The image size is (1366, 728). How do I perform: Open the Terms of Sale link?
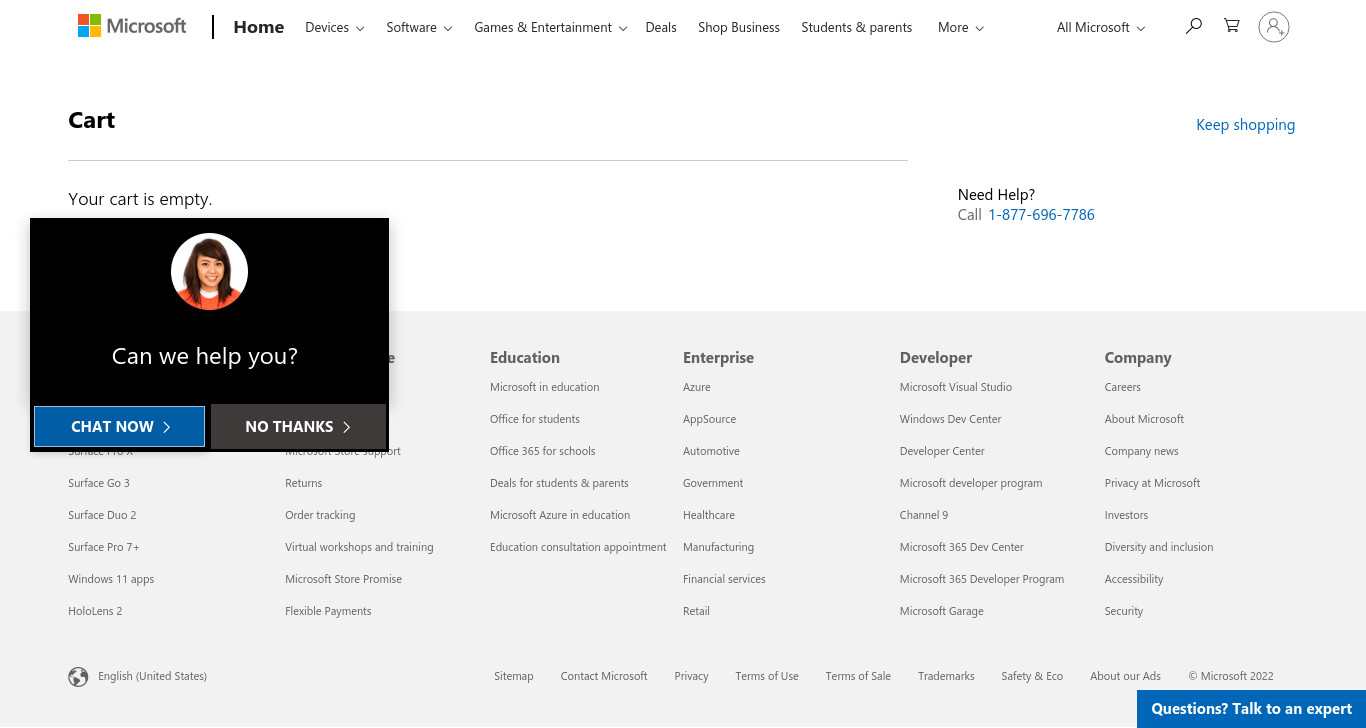coord(858,677)
